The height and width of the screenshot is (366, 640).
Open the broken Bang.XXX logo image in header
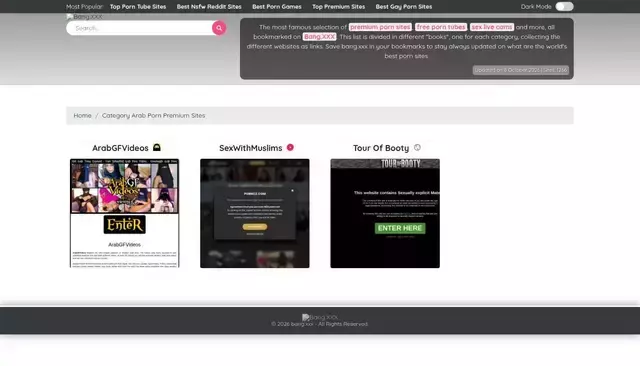point(84,17)
